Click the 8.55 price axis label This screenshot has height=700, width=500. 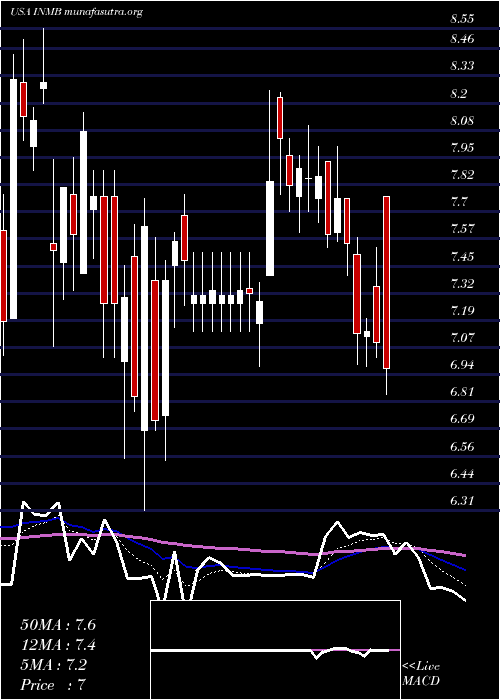tap(462, 19)
